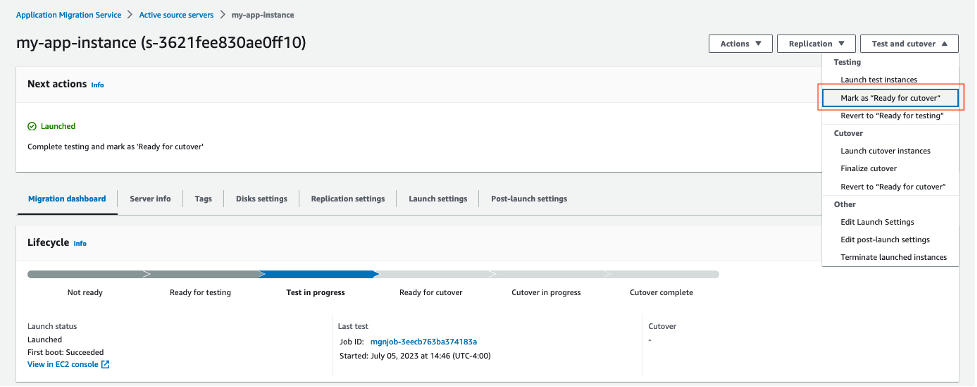The image size is (977, 387).
Task: Collapse the Test and cutover menu
Action: point(909,44)
